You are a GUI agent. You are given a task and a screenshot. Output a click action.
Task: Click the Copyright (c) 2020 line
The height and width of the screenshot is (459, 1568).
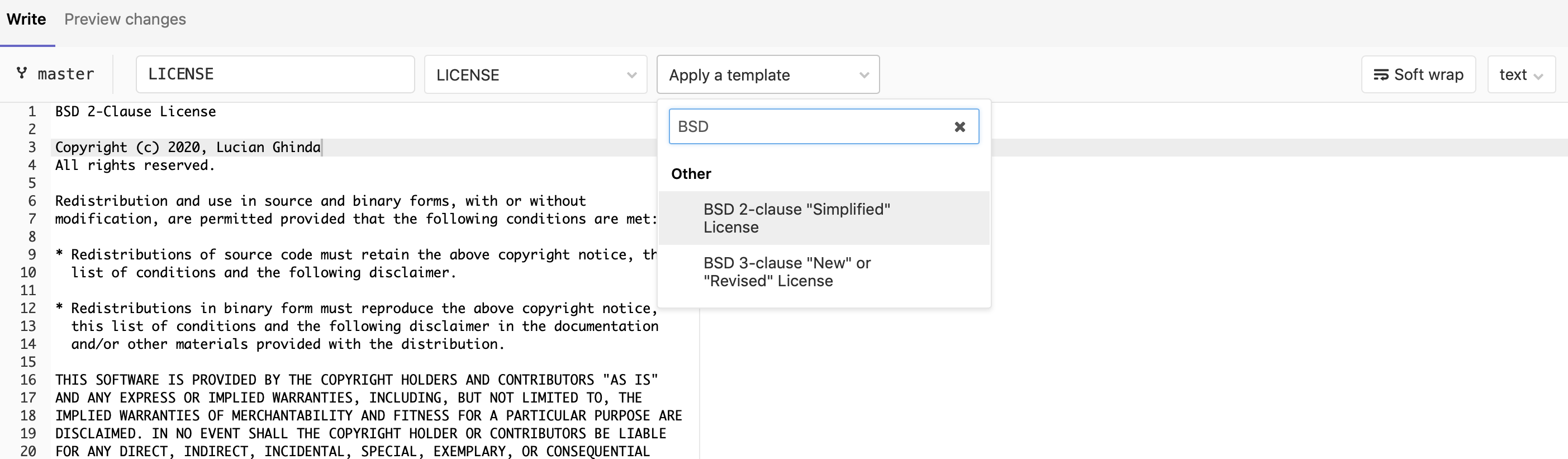tap(188, 148)
